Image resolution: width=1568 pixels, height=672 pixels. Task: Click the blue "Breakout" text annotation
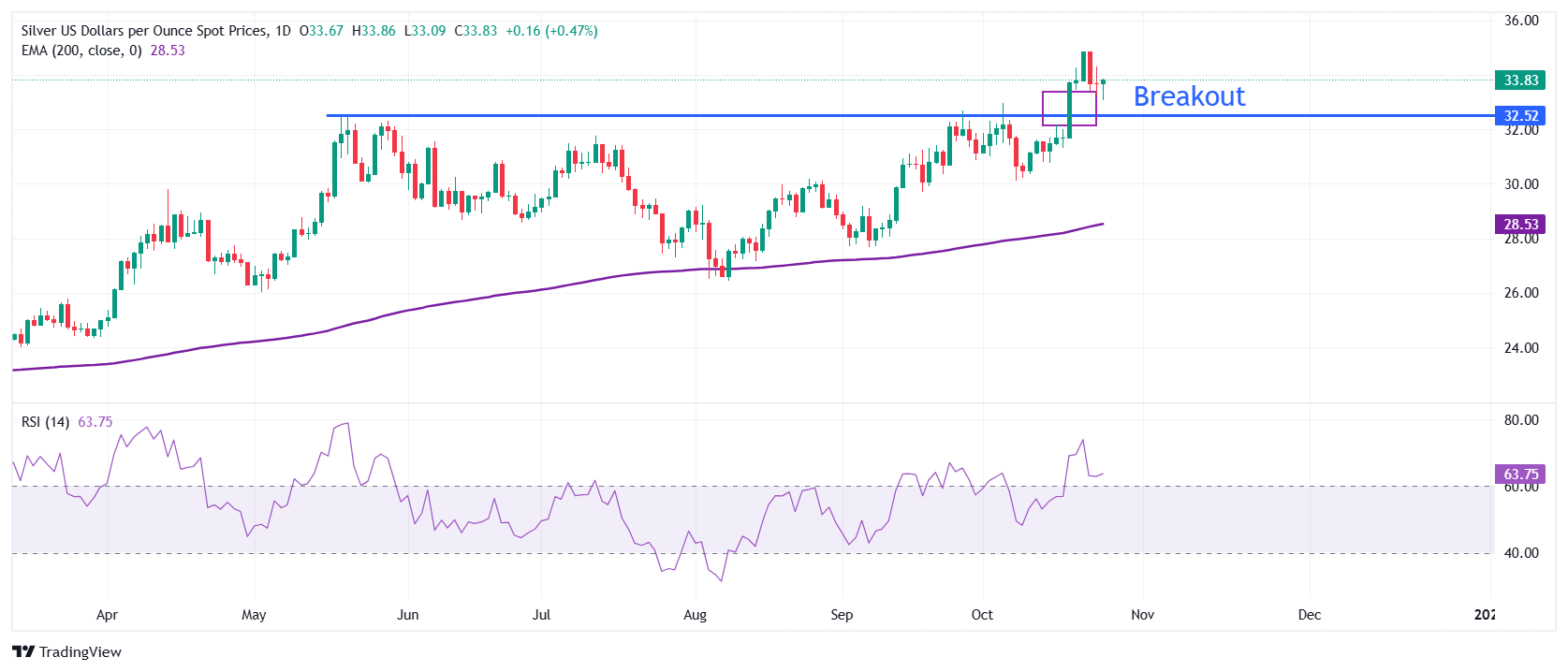point(1189,96)
